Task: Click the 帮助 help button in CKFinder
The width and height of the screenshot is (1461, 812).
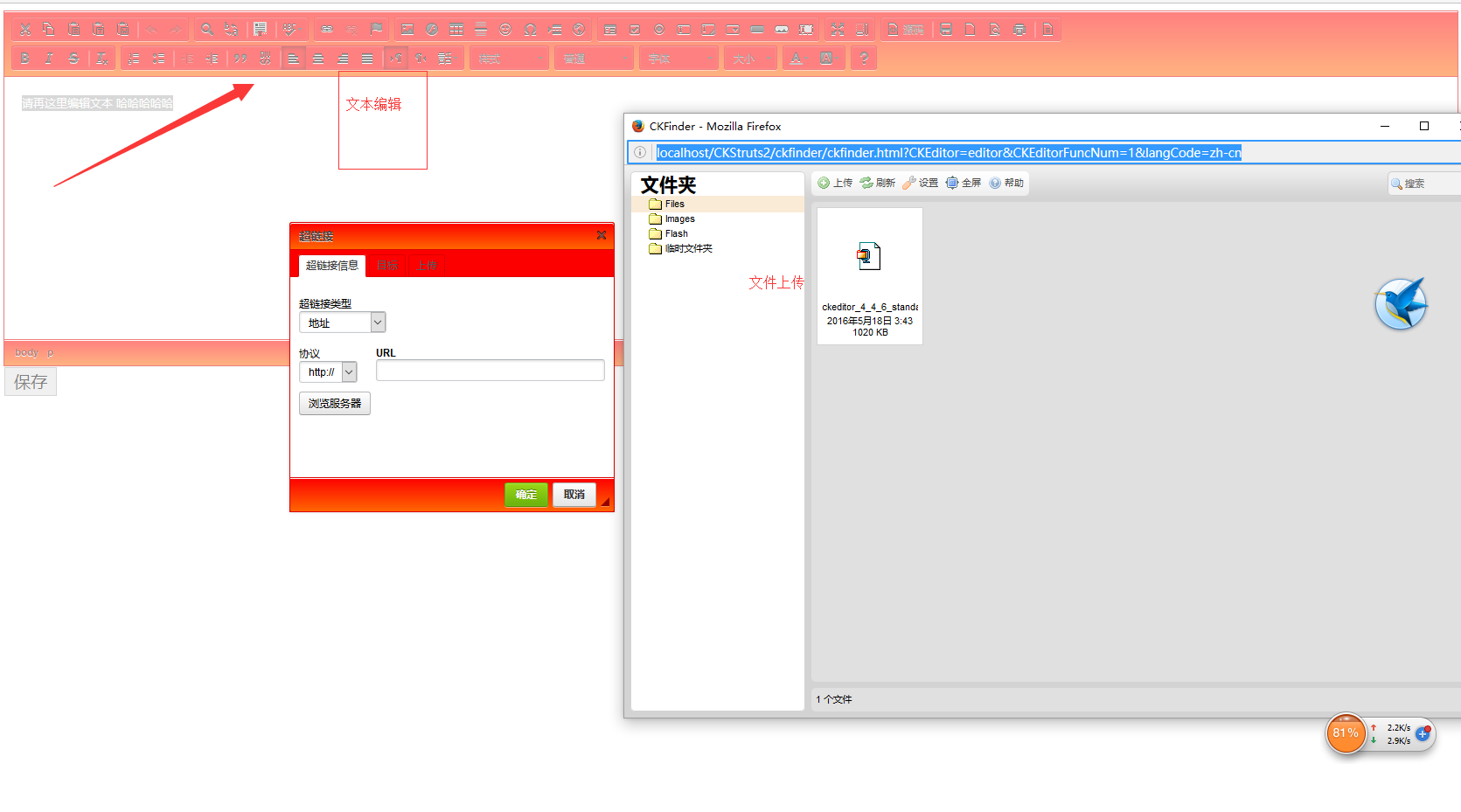Action: point(1006,183)
